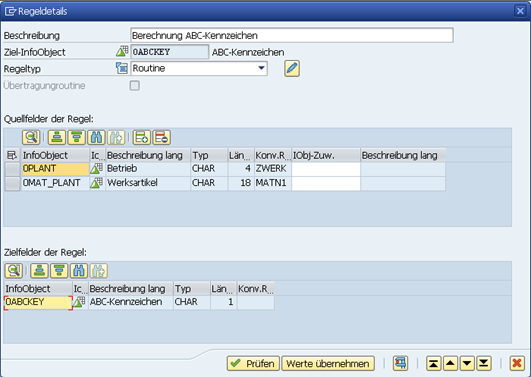531x377 pixels.
Task: Open details icon in Zielfelder toolbar
Action: point(14,271)
